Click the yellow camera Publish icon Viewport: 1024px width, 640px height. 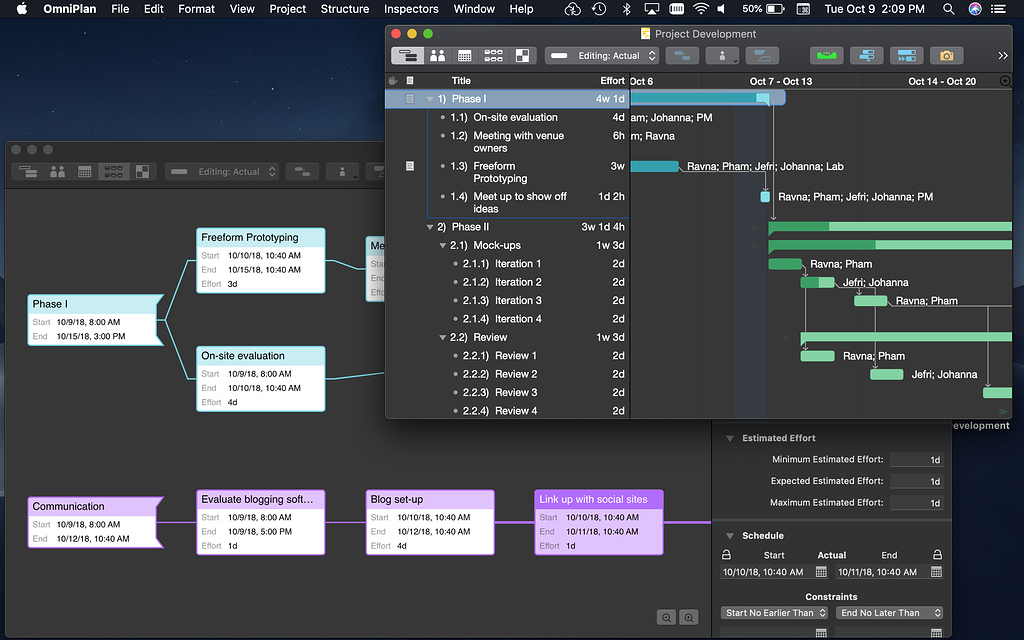pos(946,56)
